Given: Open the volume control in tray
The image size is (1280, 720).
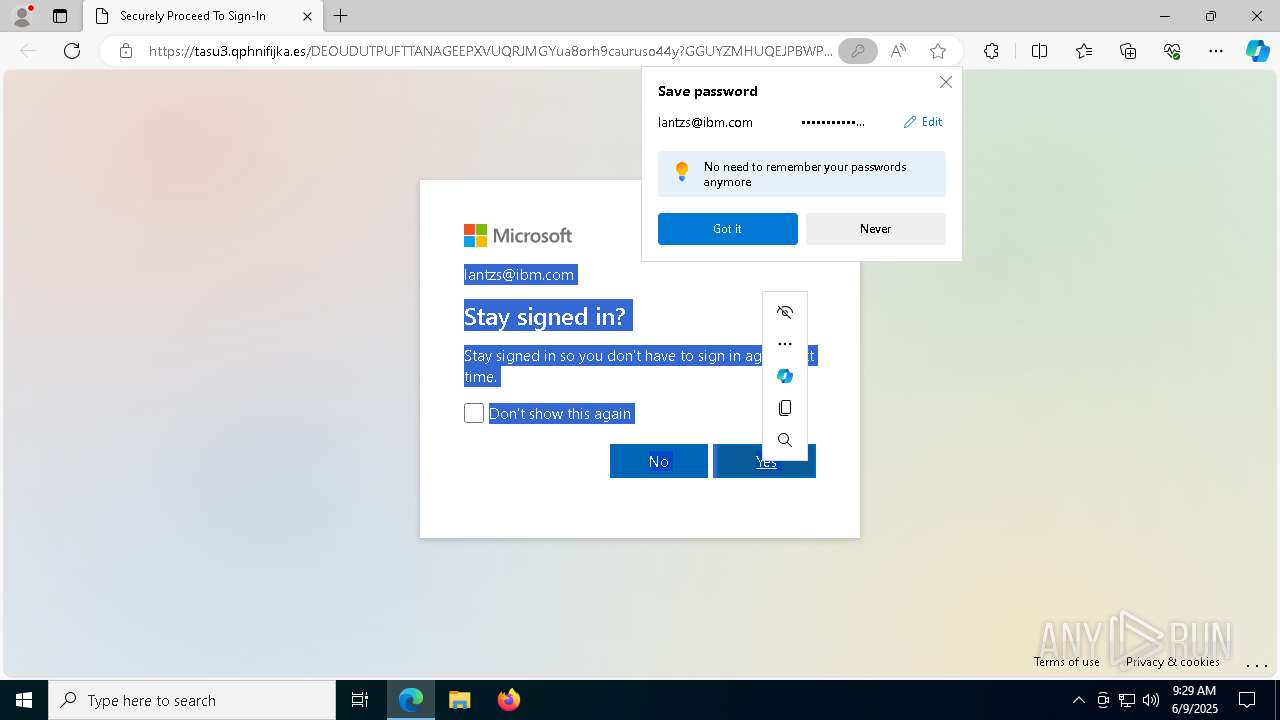Looking at the screenshot, I should click(1151, 700).
